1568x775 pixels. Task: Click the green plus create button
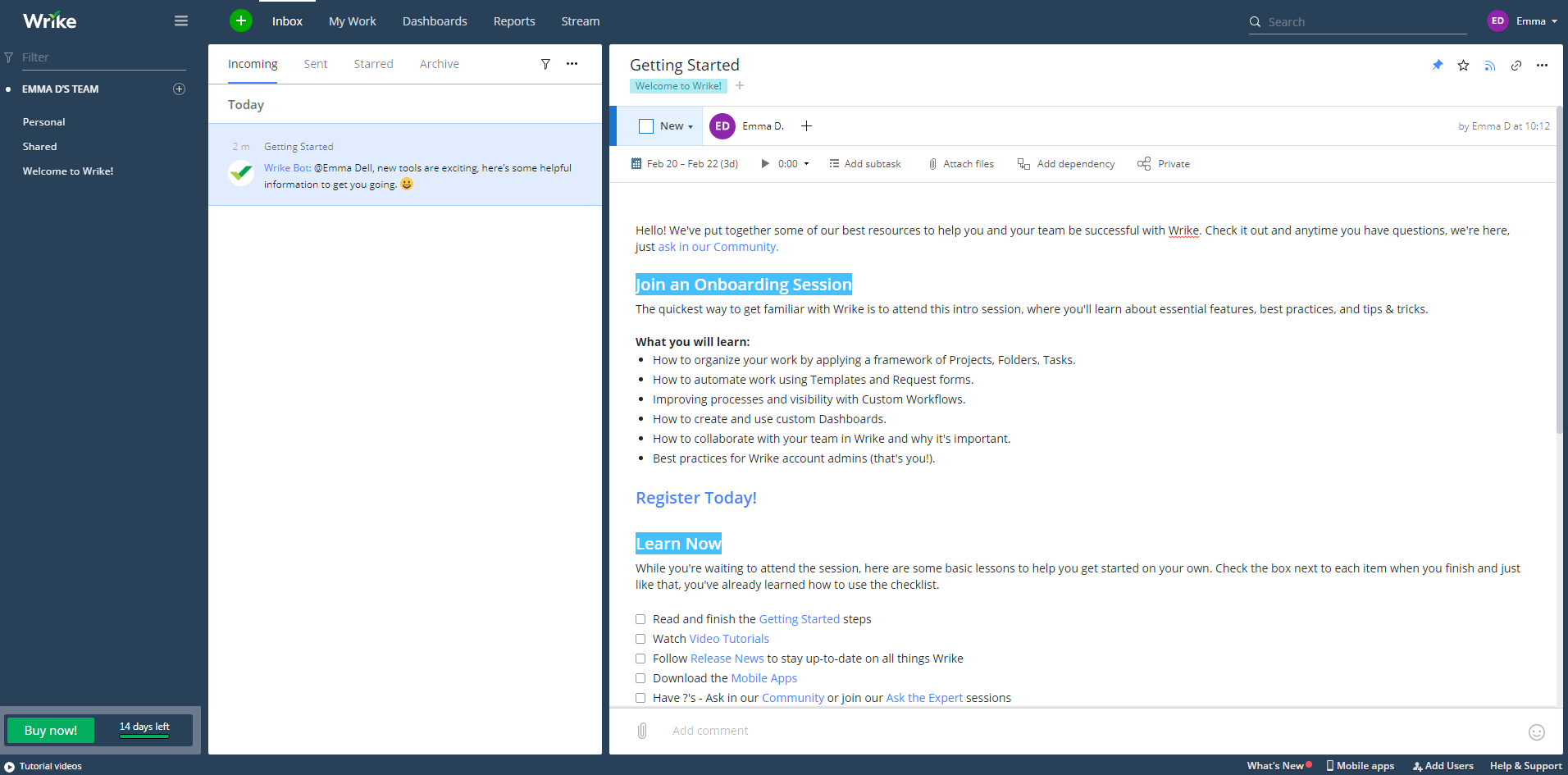[241, 21]
